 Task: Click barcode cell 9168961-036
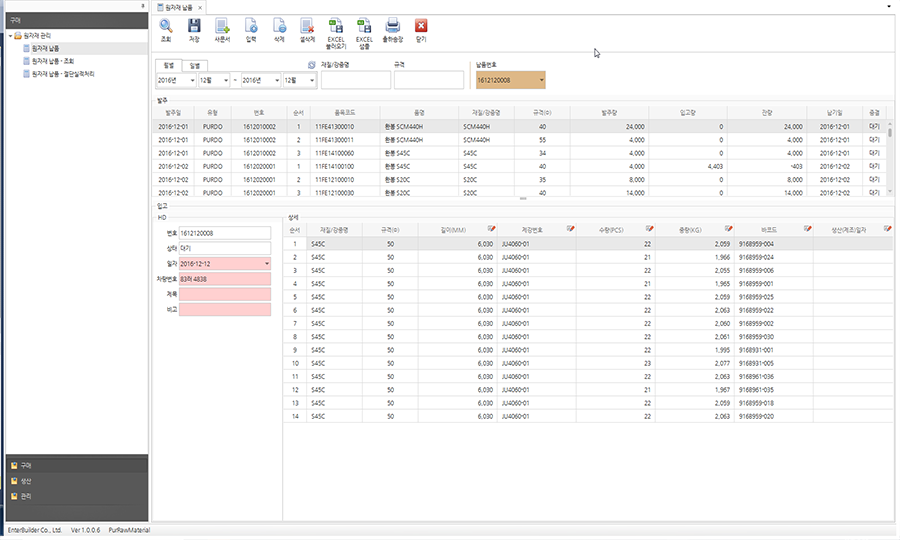[x=773, y=376]
